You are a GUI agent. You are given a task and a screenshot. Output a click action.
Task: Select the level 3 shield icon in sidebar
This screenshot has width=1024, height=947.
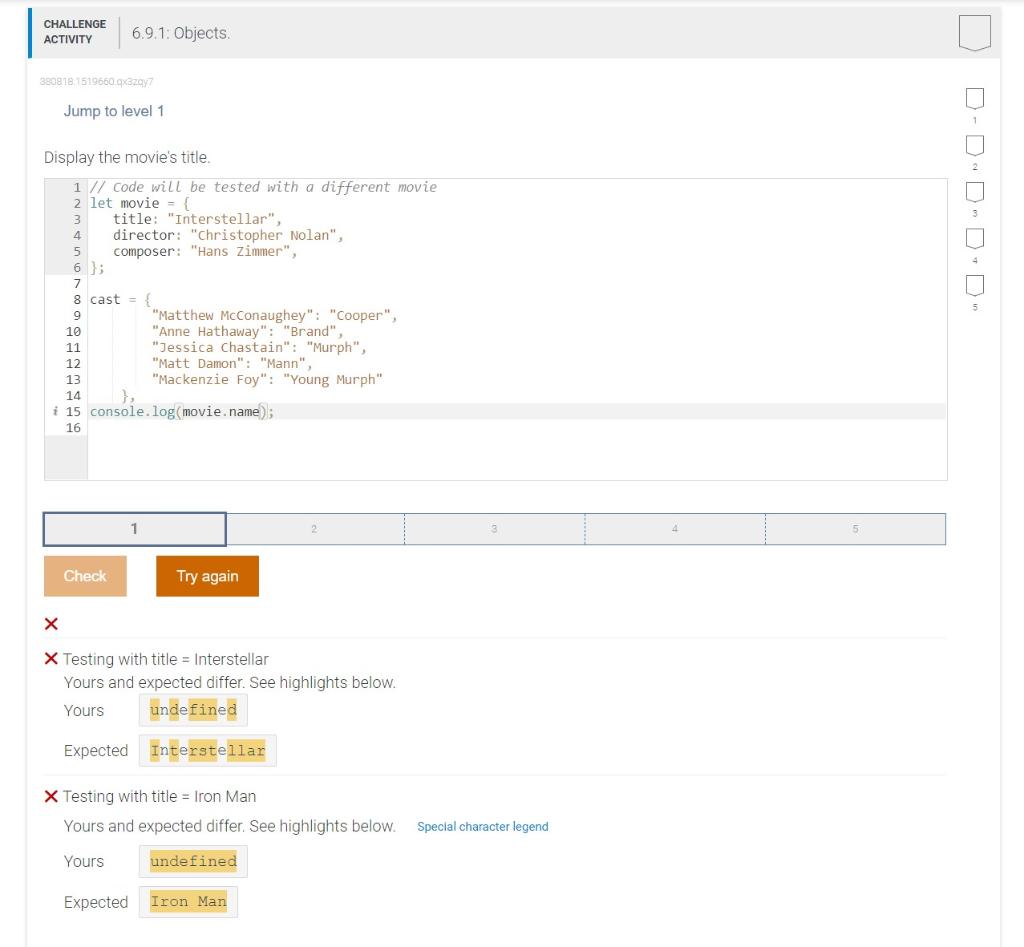pyautogui.click(x=974, y=192)
